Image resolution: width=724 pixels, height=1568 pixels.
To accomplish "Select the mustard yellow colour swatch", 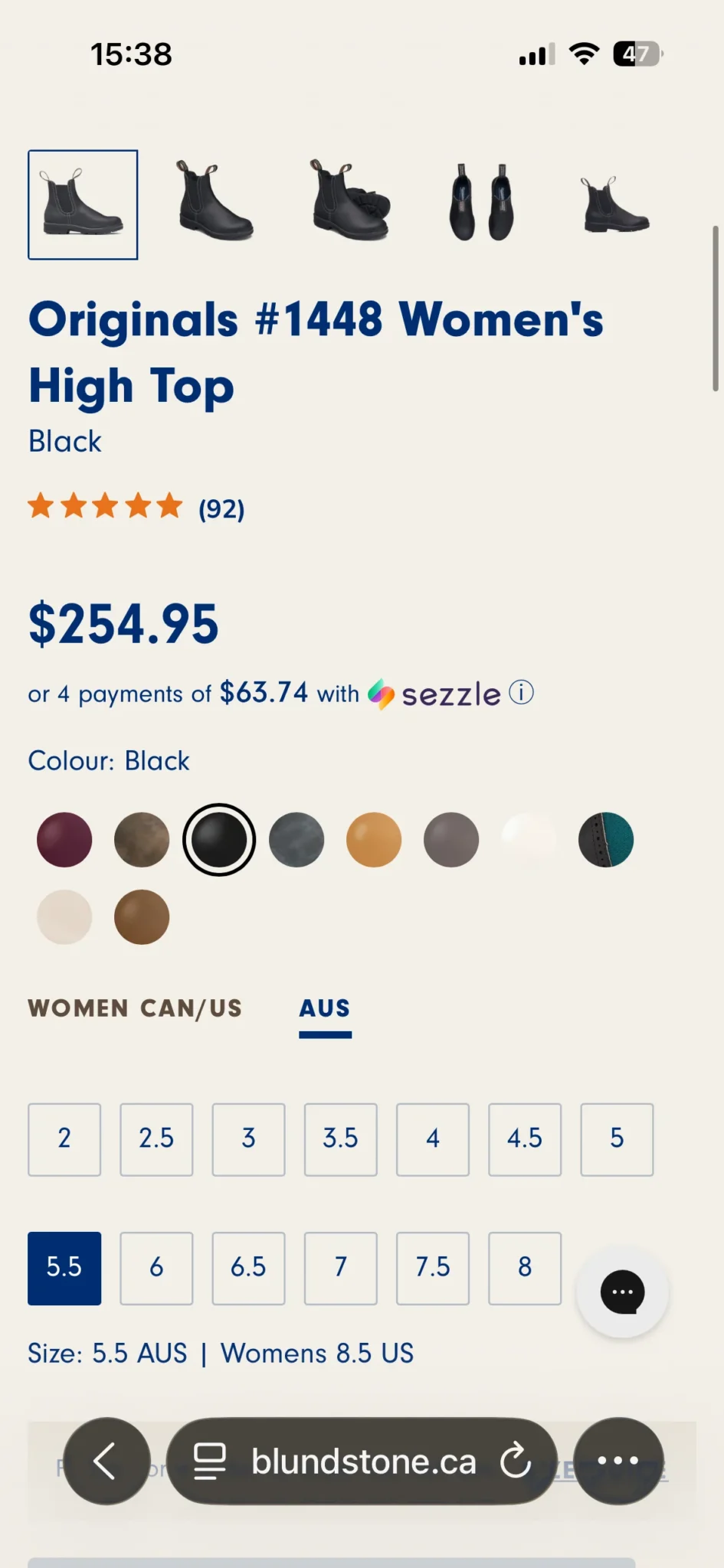I will (x=374, y=840).
